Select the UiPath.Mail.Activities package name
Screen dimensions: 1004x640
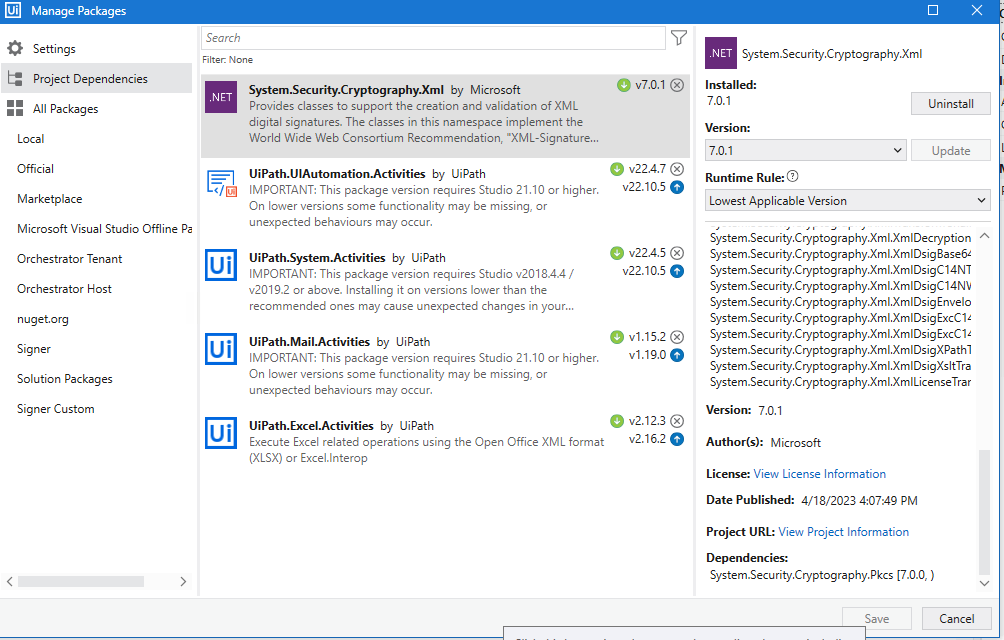(309, 342)
